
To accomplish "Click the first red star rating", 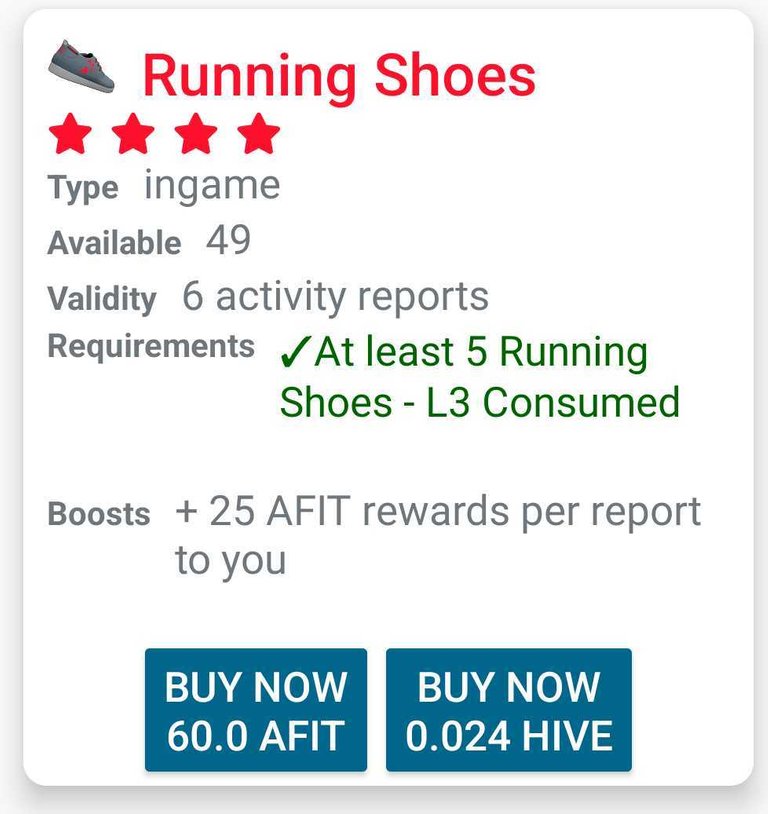I will coord(70,133).
